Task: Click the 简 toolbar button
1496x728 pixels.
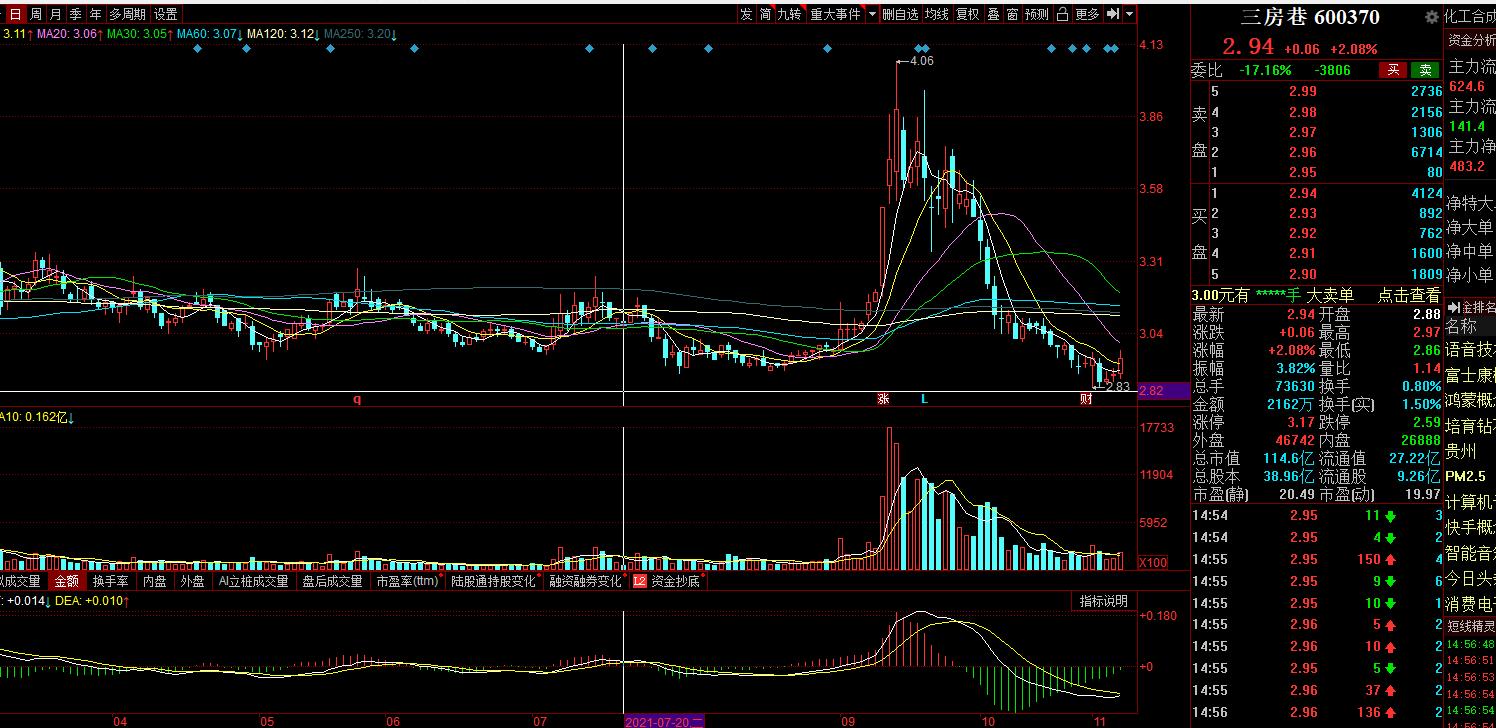Action: pyautogui.click(x=765, y=14)
